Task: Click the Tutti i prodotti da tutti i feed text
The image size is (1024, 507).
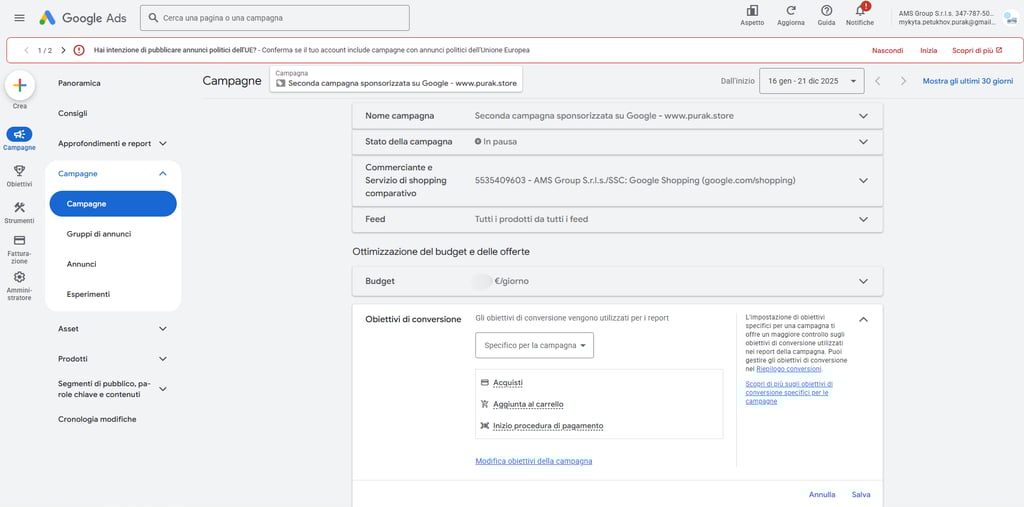Action: (532, 220)
